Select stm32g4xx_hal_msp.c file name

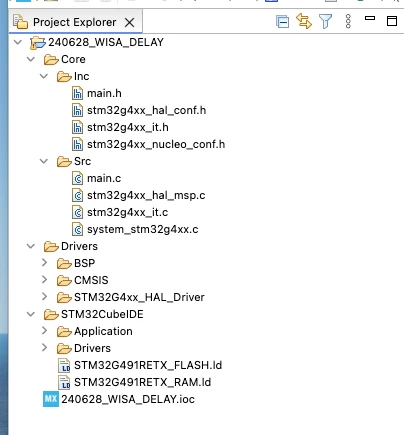(146, 195)
